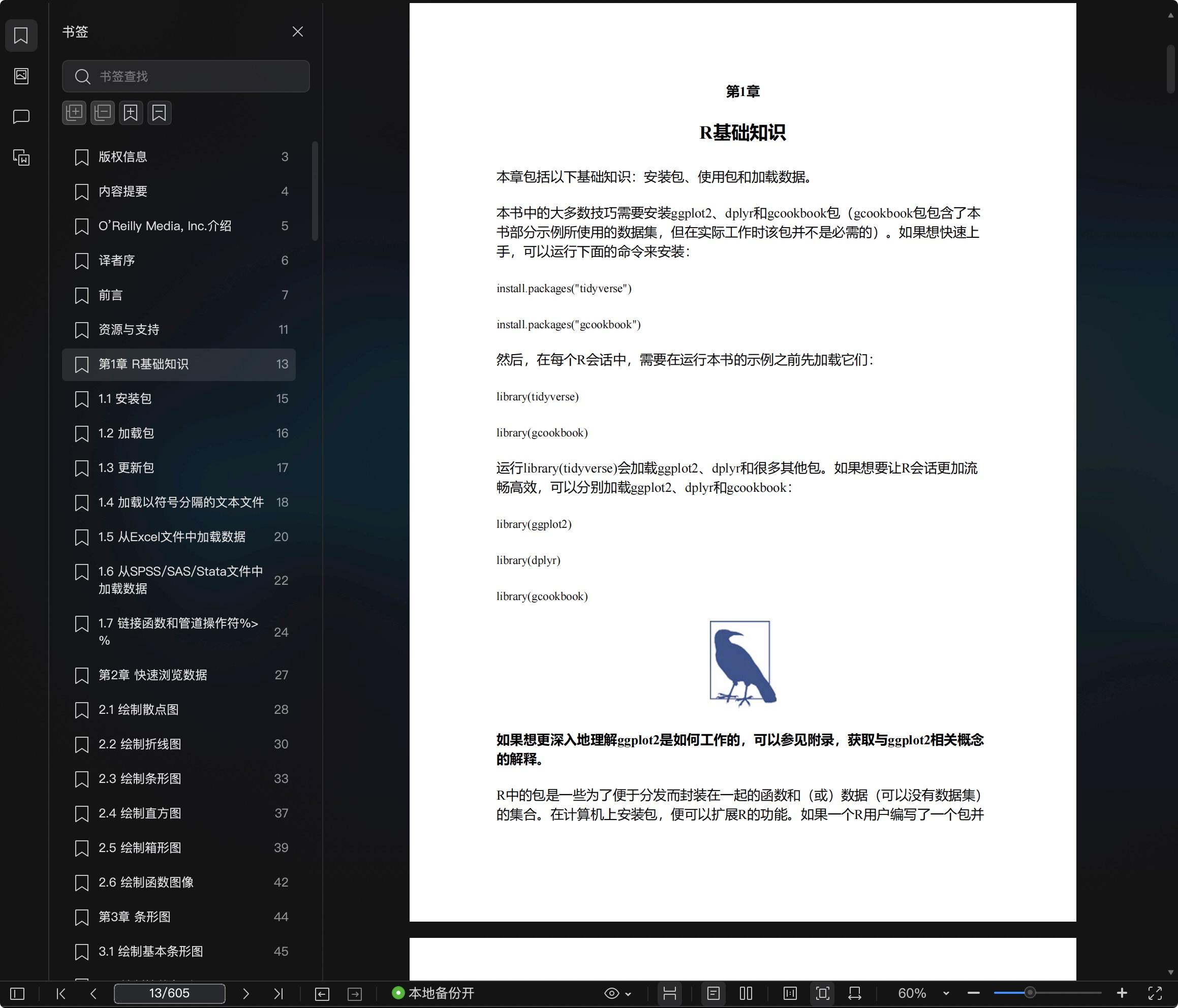Collapse all bookmarks with minus icon
Viewport: 1178px width, 1008px height.
click(103, 113)
